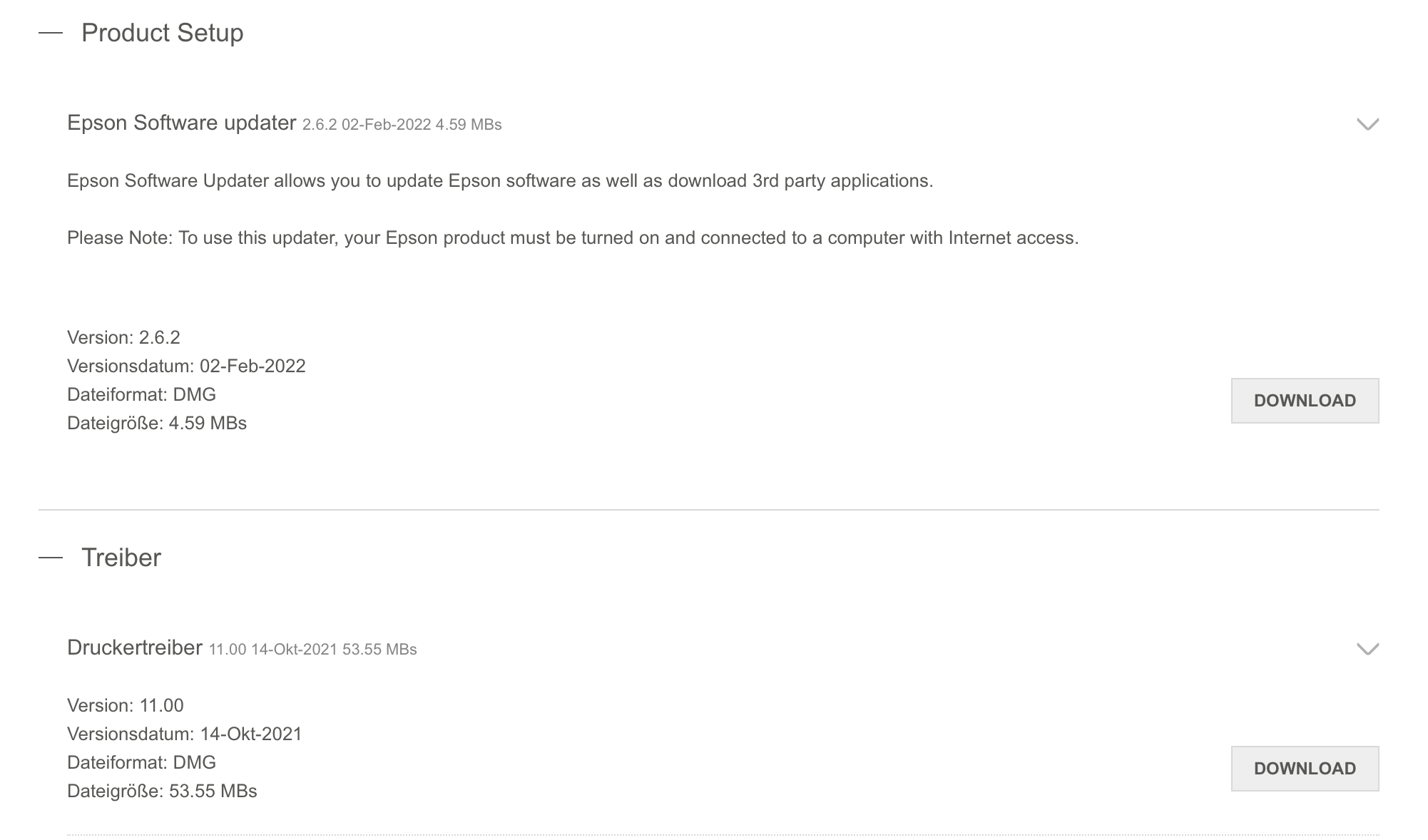Collapse Treiber section via dash icon
Screen dimensions: 1428x840
(x=51, y=558)
